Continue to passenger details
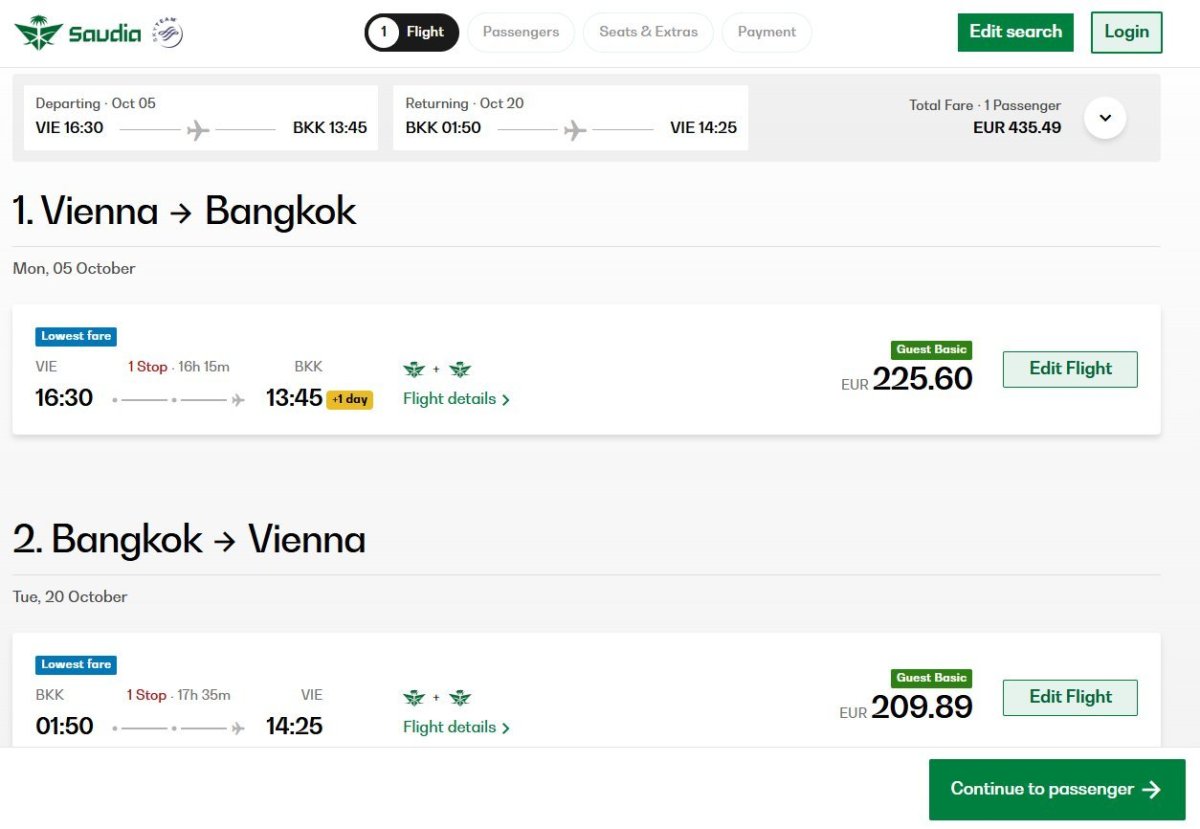 coord(1057,789)
